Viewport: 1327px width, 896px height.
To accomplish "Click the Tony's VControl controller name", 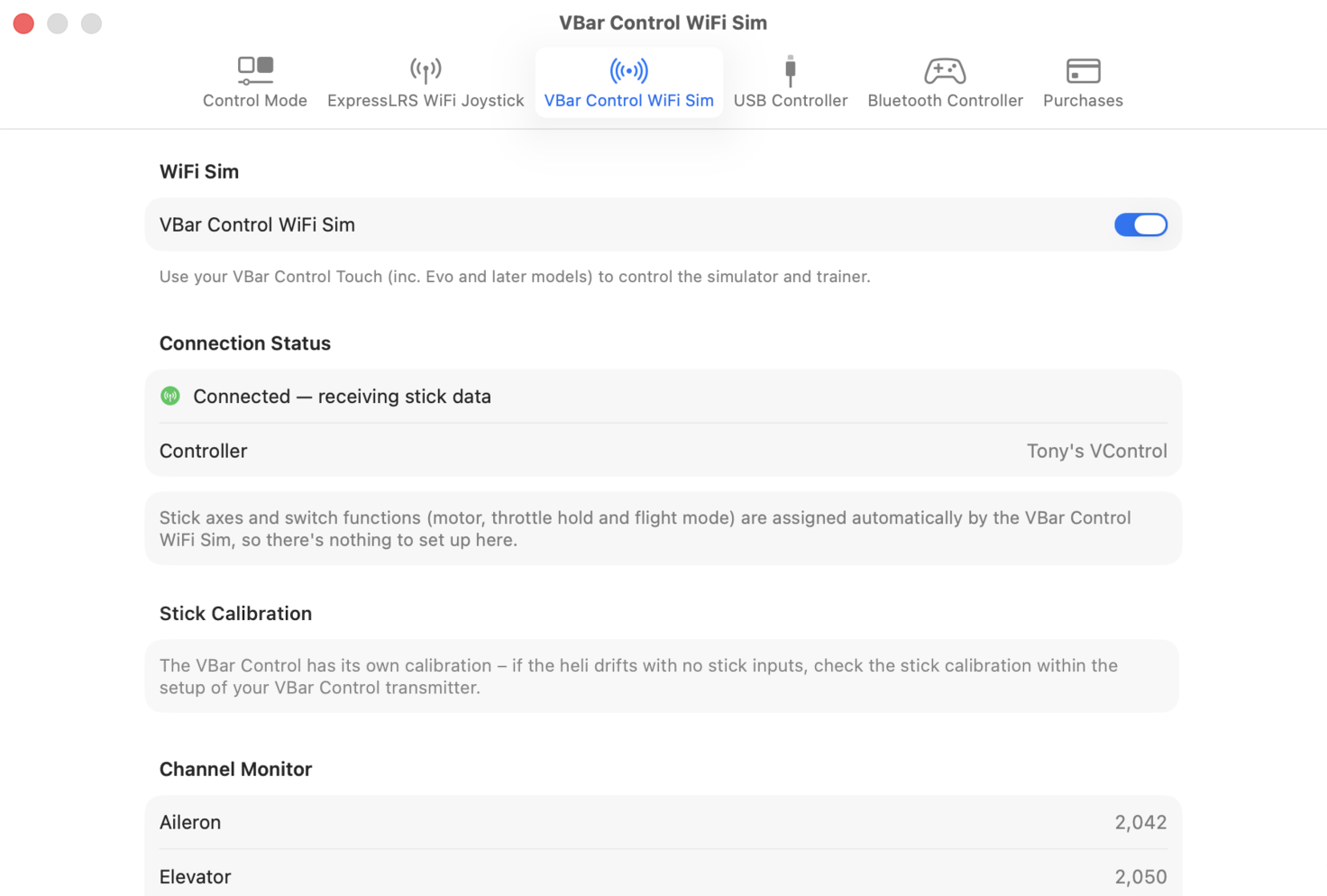I will (1097, 451).
